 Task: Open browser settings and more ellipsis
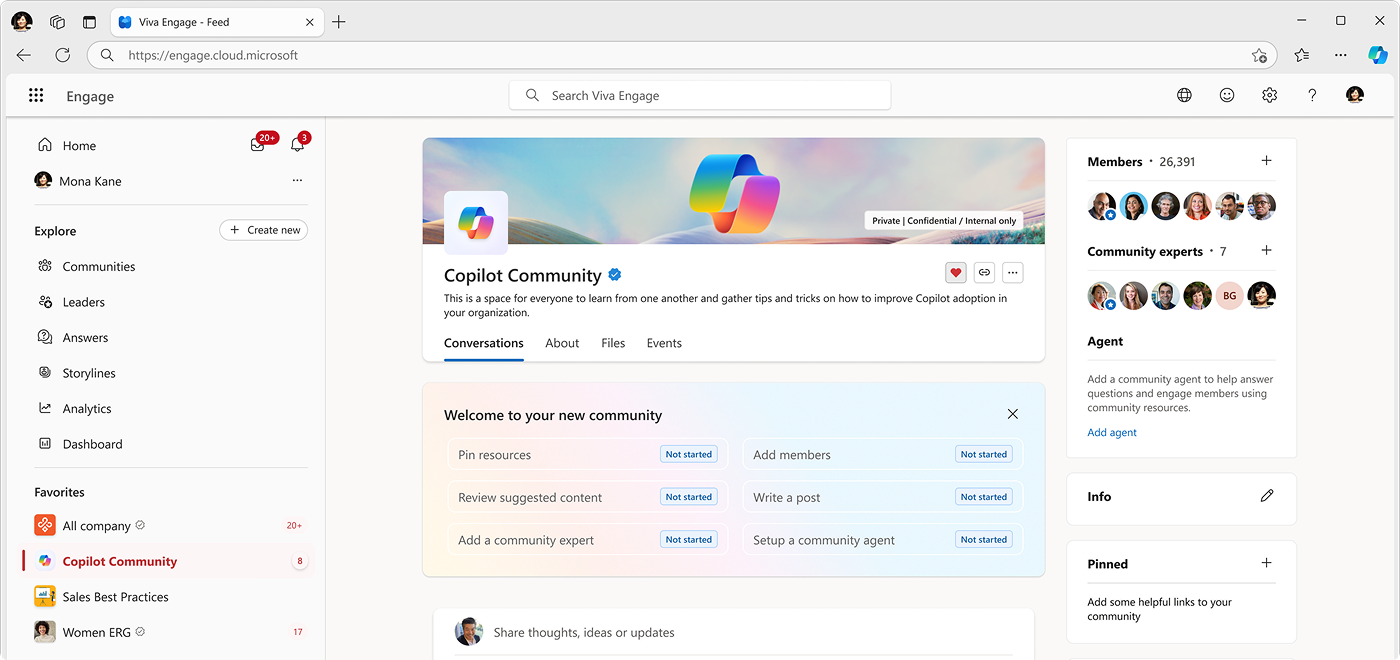[1341, 55]
